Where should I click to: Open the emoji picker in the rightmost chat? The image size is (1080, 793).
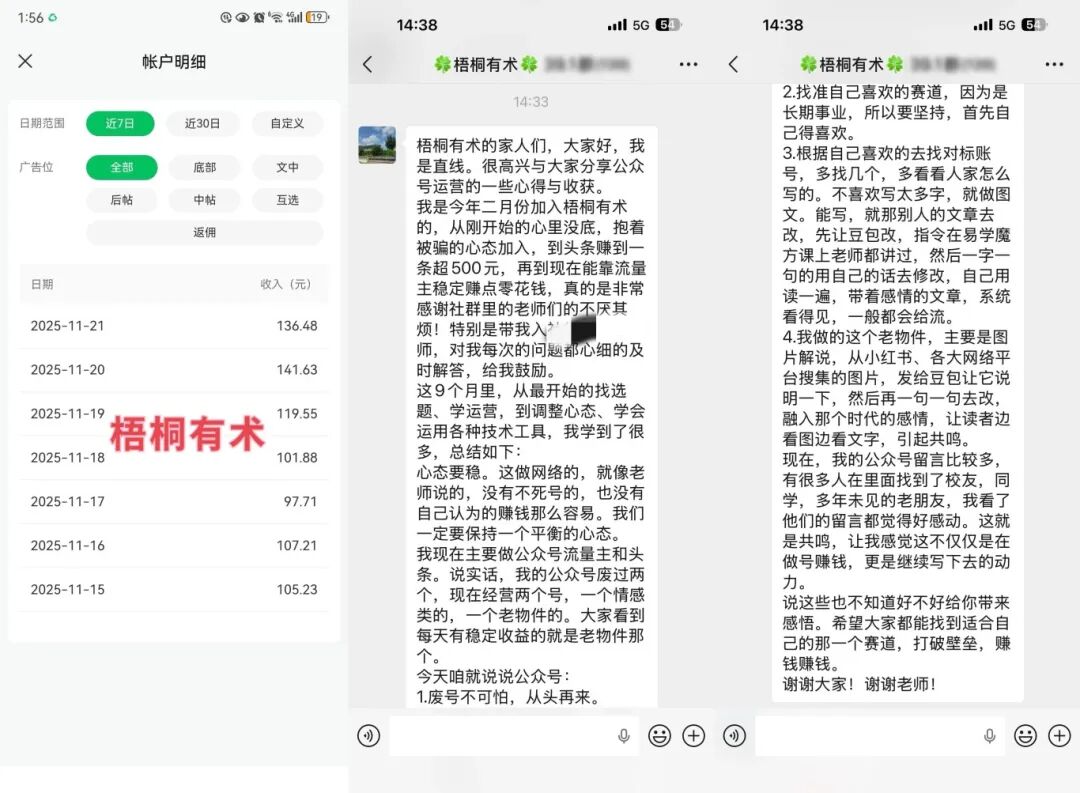[x=1025, y=736]
